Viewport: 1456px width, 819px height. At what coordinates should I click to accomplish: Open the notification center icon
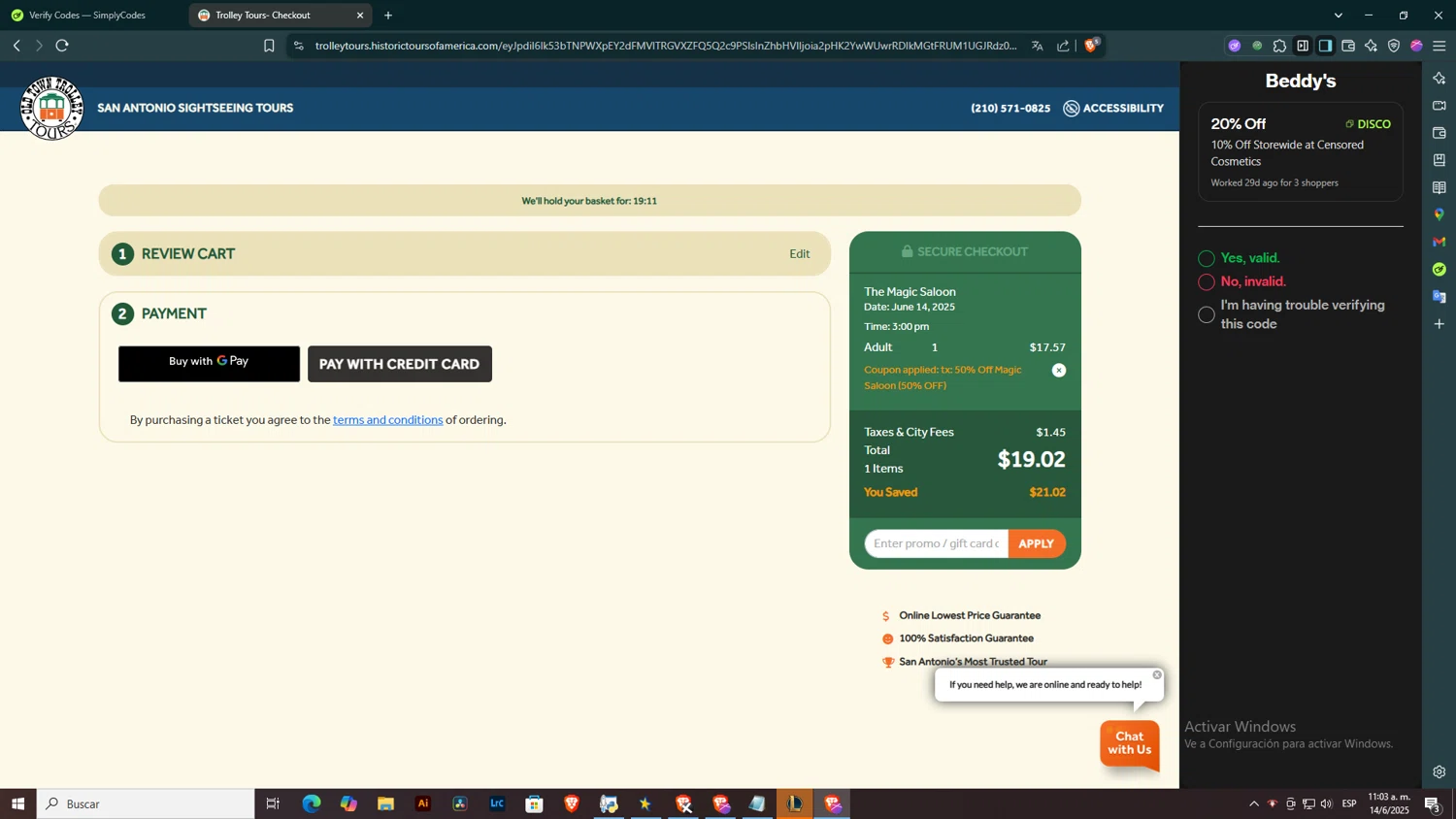(1432, 803)
